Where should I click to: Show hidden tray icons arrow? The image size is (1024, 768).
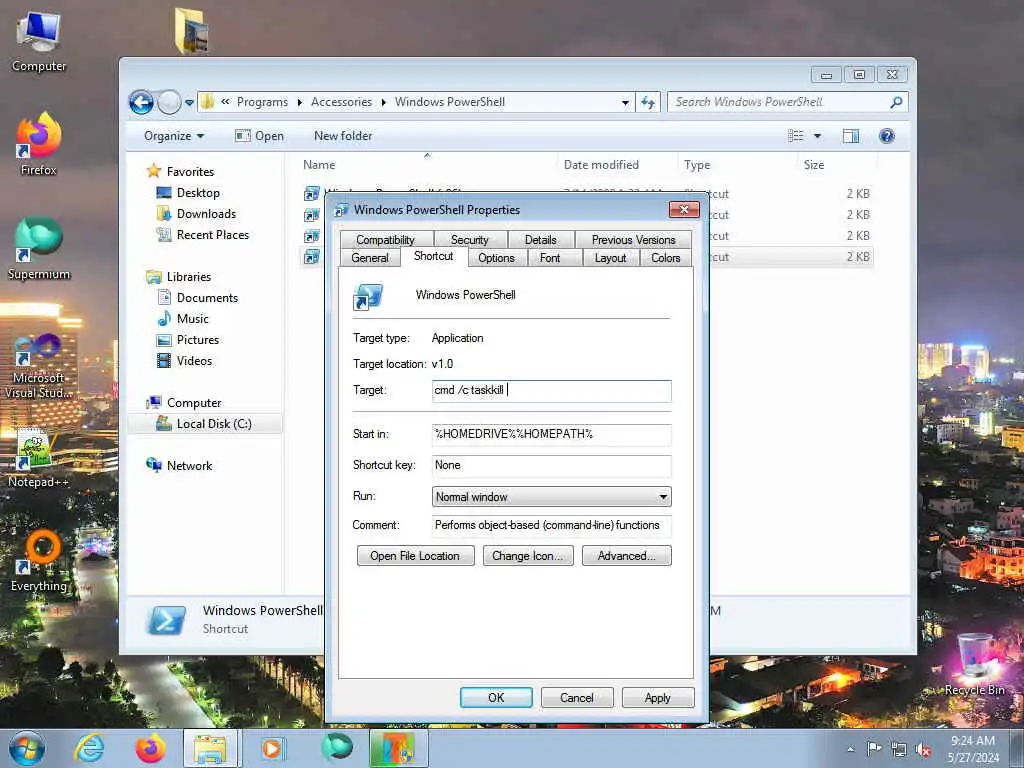850,749
